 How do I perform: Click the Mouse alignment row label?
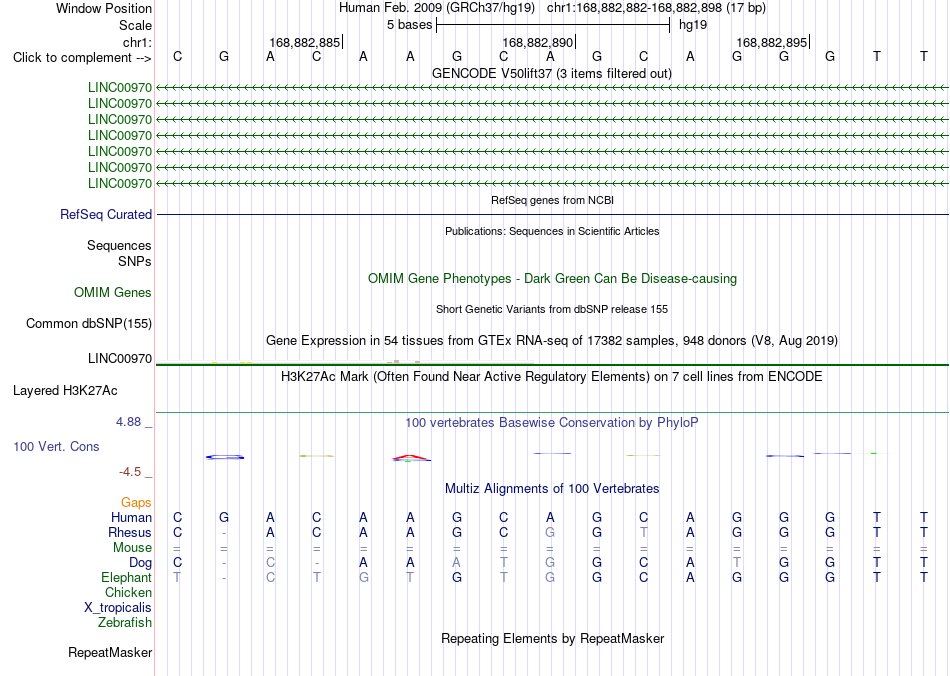coord(132,548)
